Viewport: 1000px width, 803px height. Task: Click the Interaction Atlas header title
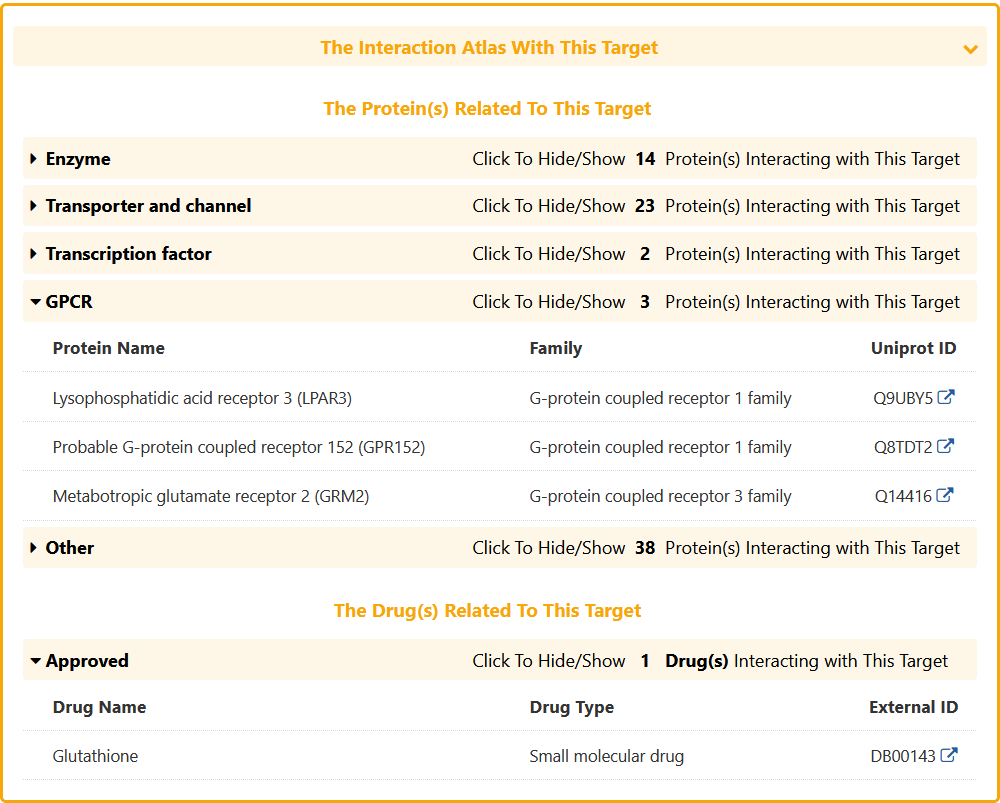coord(489,48)
